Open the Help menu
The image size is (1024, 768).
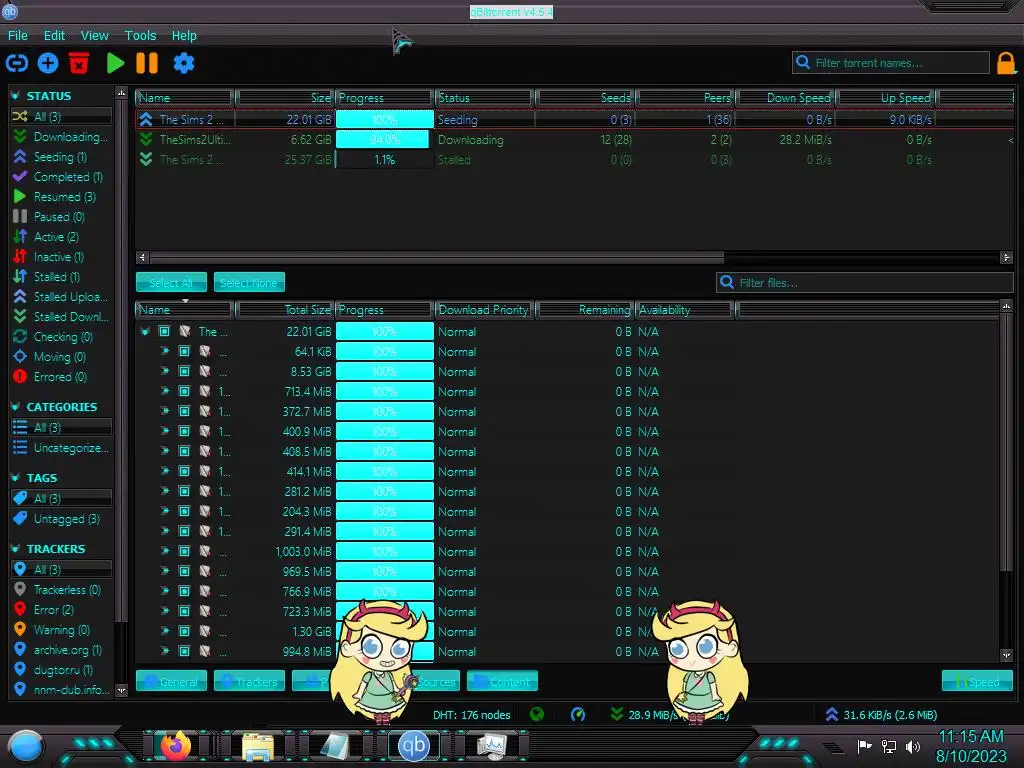pyautogui.click(x=184, y=35)
